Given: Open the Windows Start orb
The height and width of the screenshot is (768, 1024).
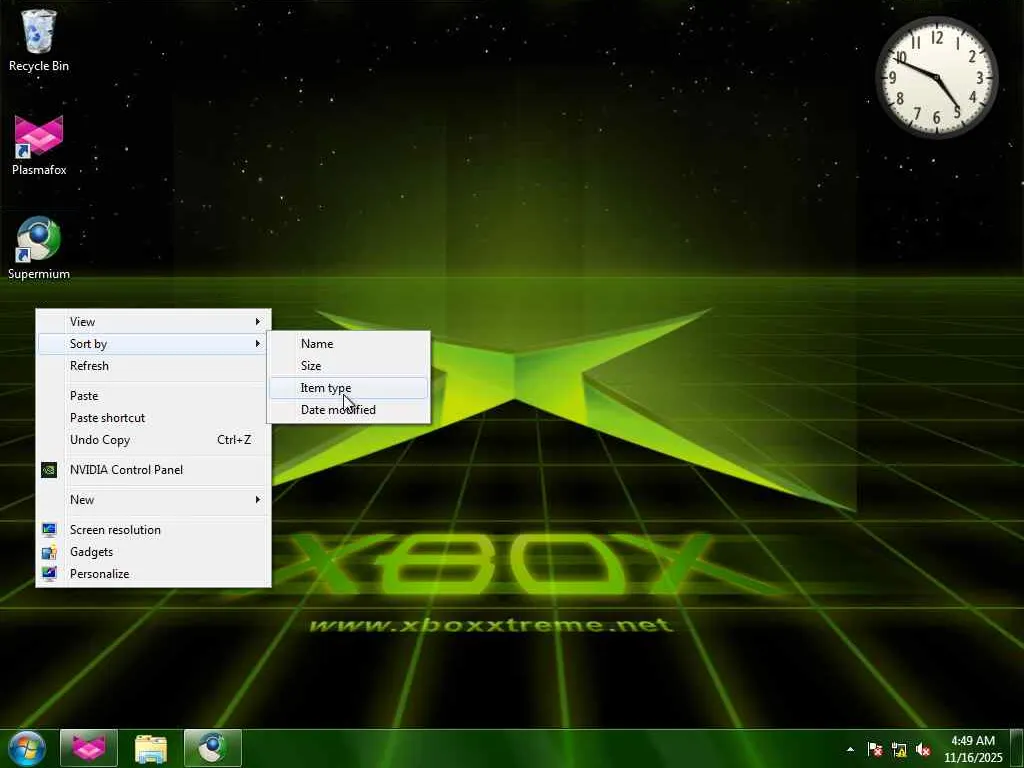Looking at the screenshot, I should 27,748.
